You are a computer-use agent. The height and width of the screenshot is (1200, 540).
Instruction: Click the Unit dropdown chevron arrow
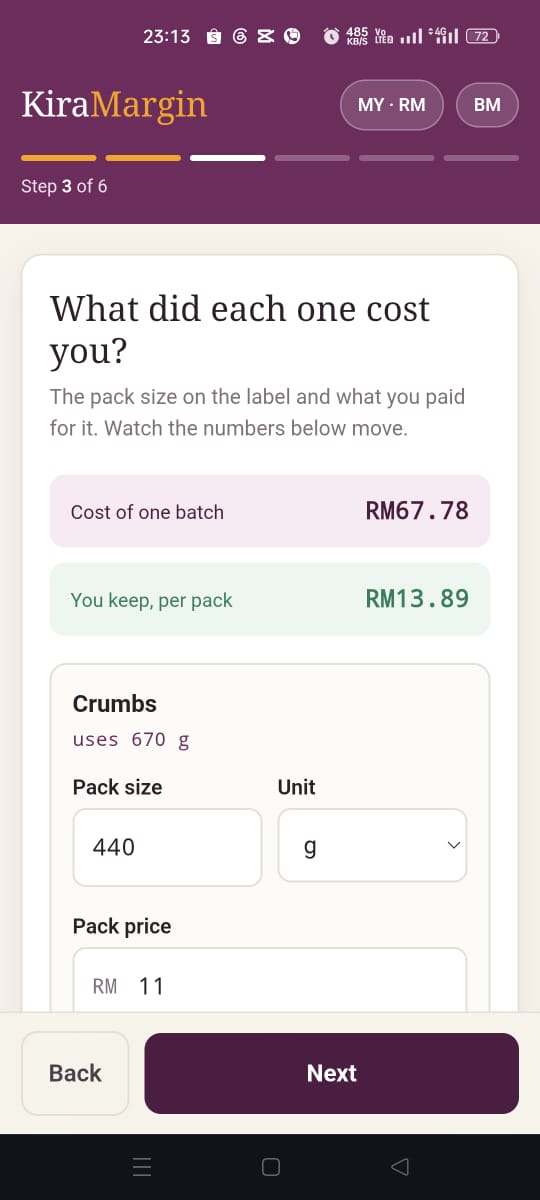pos(453,845)
